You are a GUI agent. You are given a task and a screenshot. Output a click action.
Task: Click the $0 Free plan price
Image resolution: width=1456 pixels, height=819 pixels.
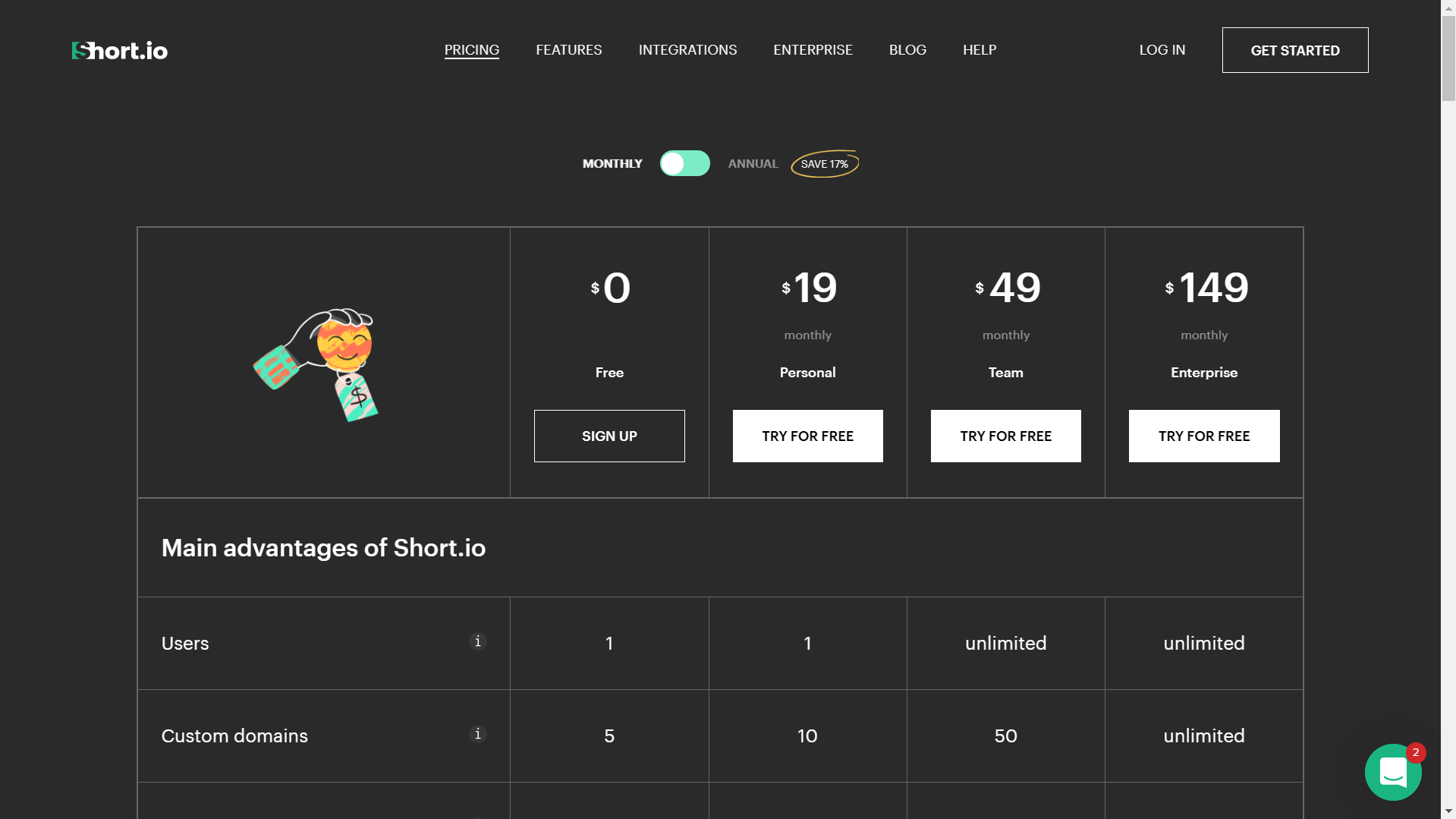(610, 288)
